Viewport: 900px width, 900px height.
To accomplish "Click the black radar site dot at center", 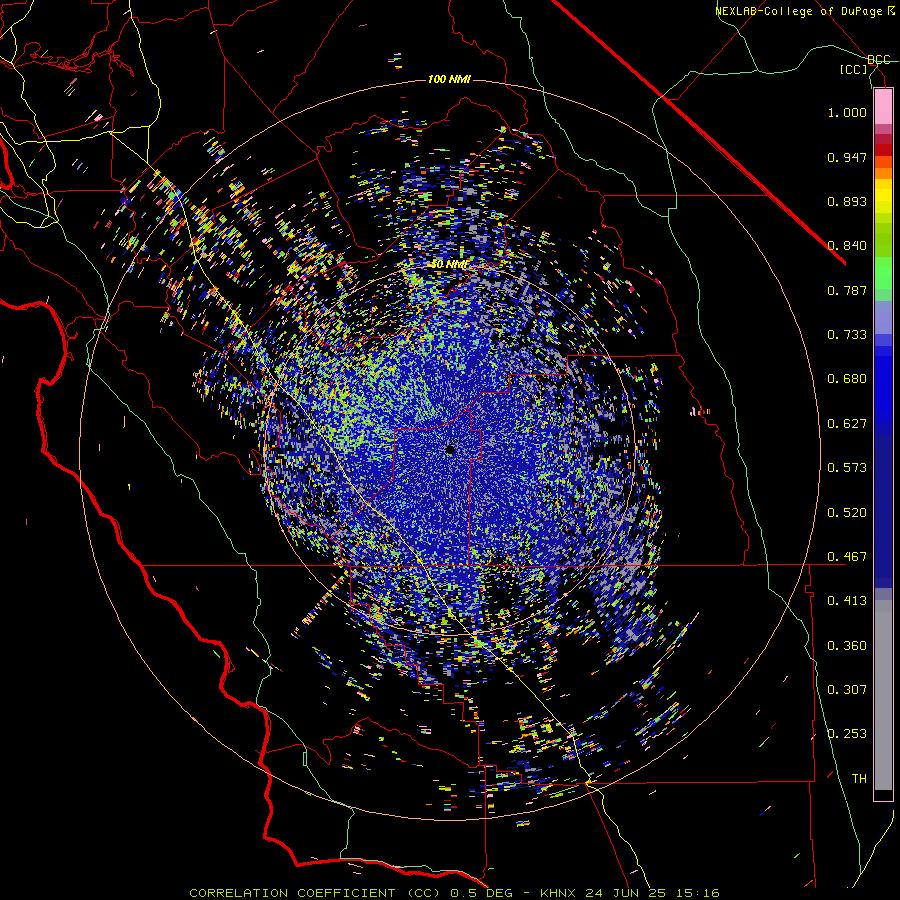I will [450, 451].
